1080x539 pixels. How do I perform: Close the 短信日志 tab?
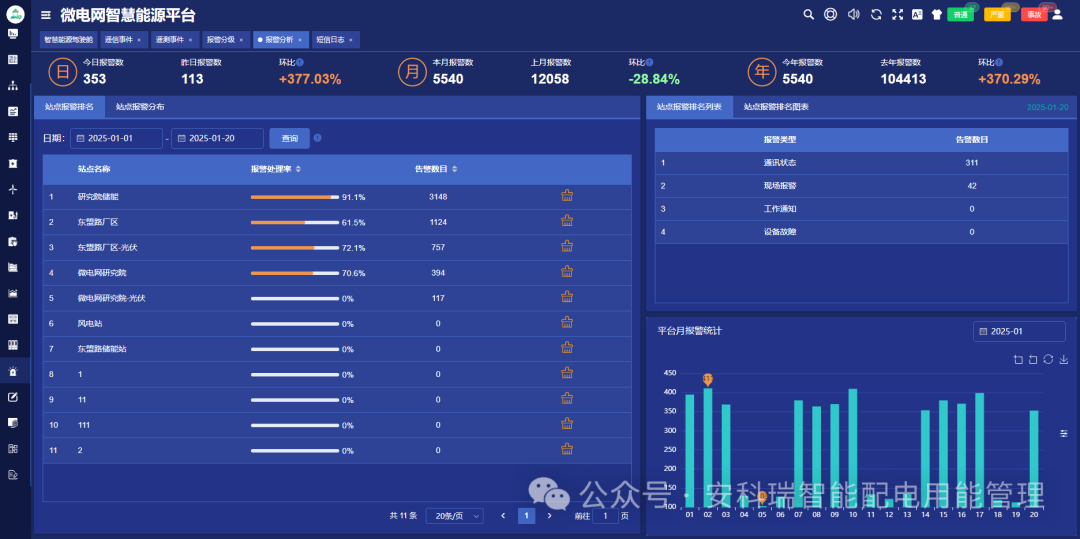(351, 40)
